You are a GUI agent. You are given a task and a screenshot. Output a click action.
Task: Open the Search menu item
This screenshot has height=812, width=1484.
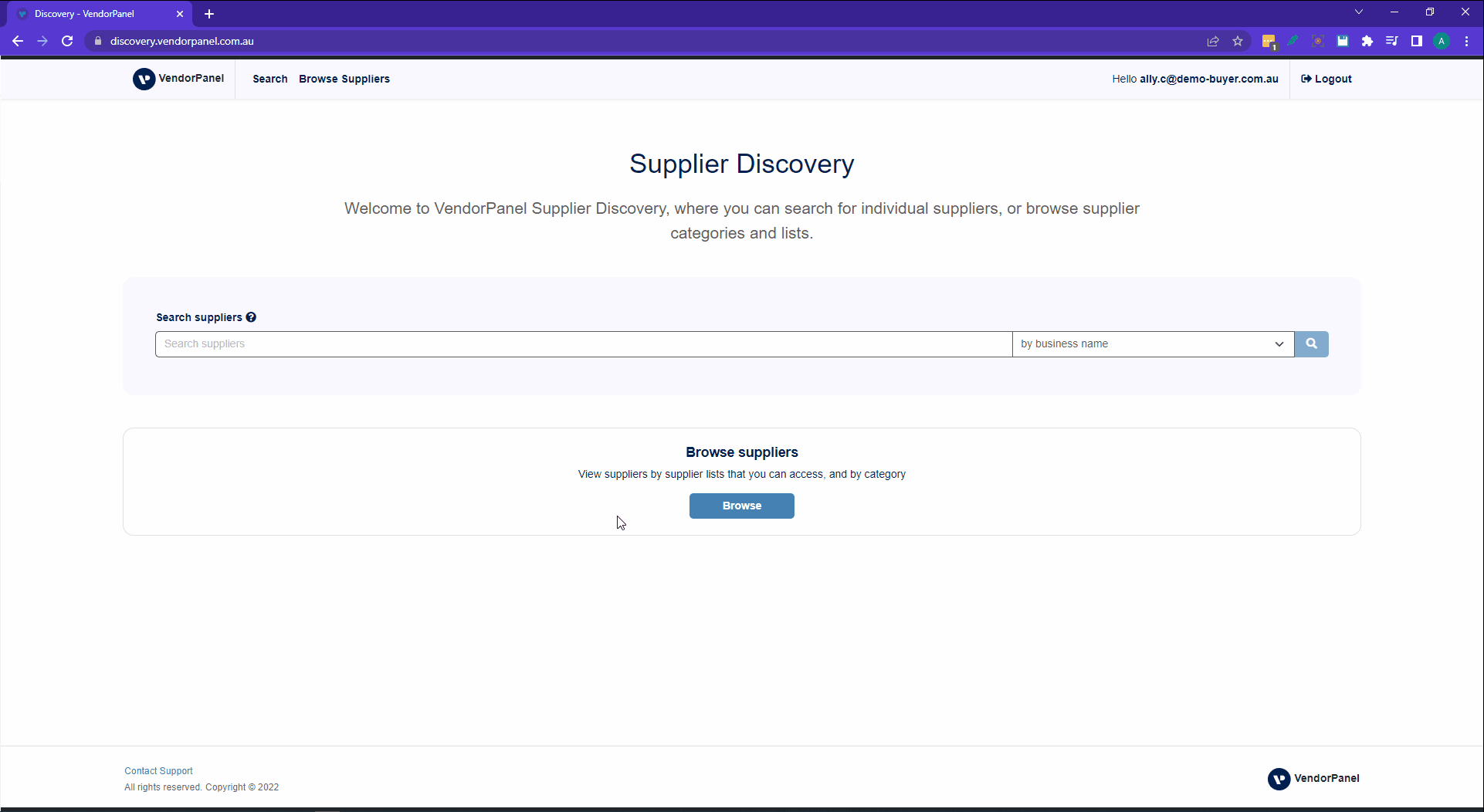click(x=269, y=79)
